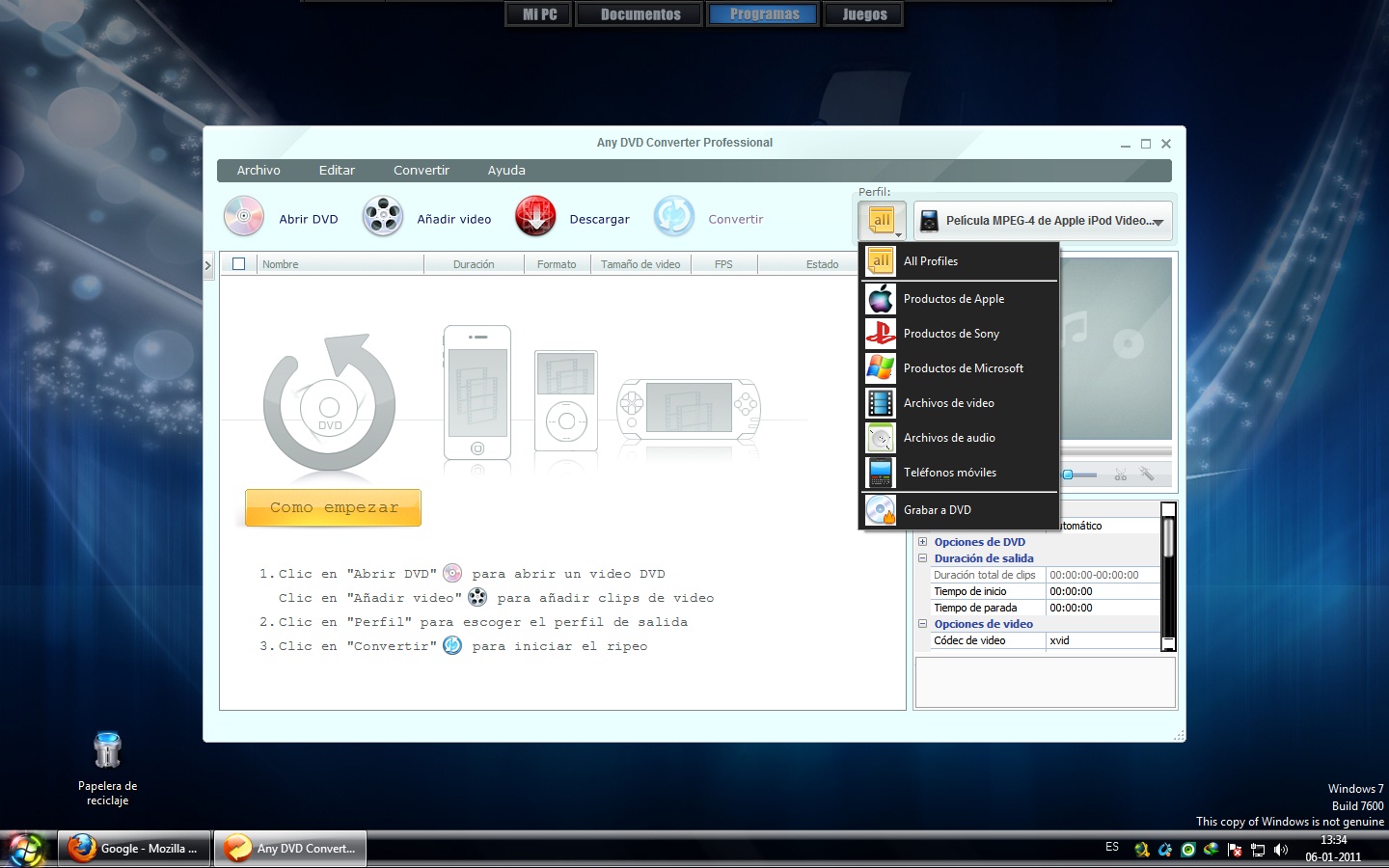Screen dimensions: 1389x868
Task: Click the Apple logo icon
Action: coord(881,299)
